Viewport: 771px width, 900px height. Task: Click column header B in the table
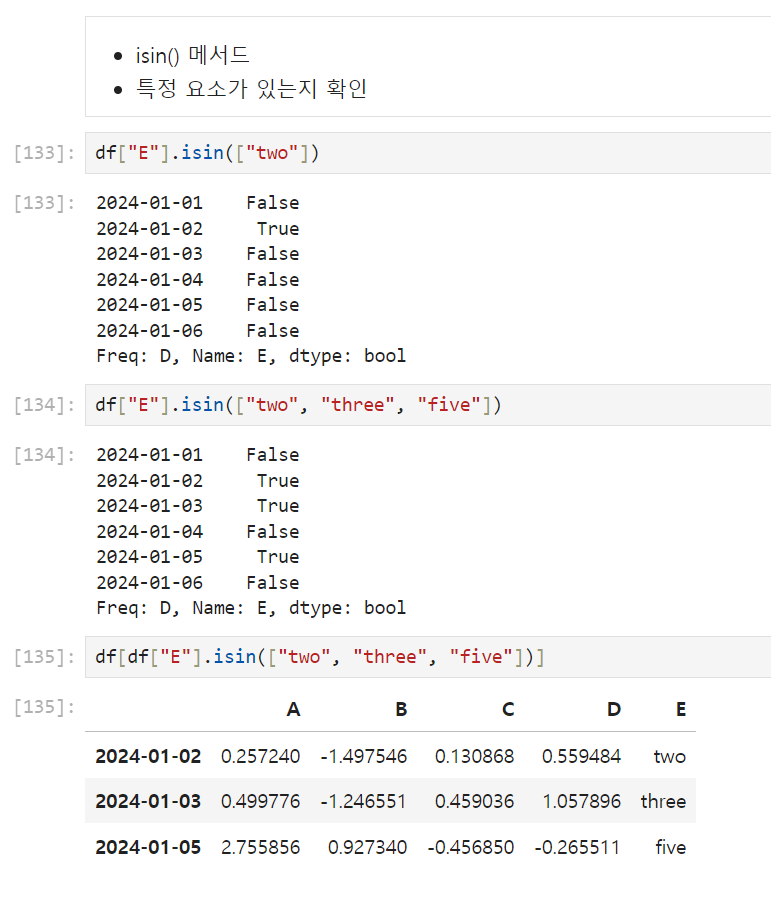(401, 710)
